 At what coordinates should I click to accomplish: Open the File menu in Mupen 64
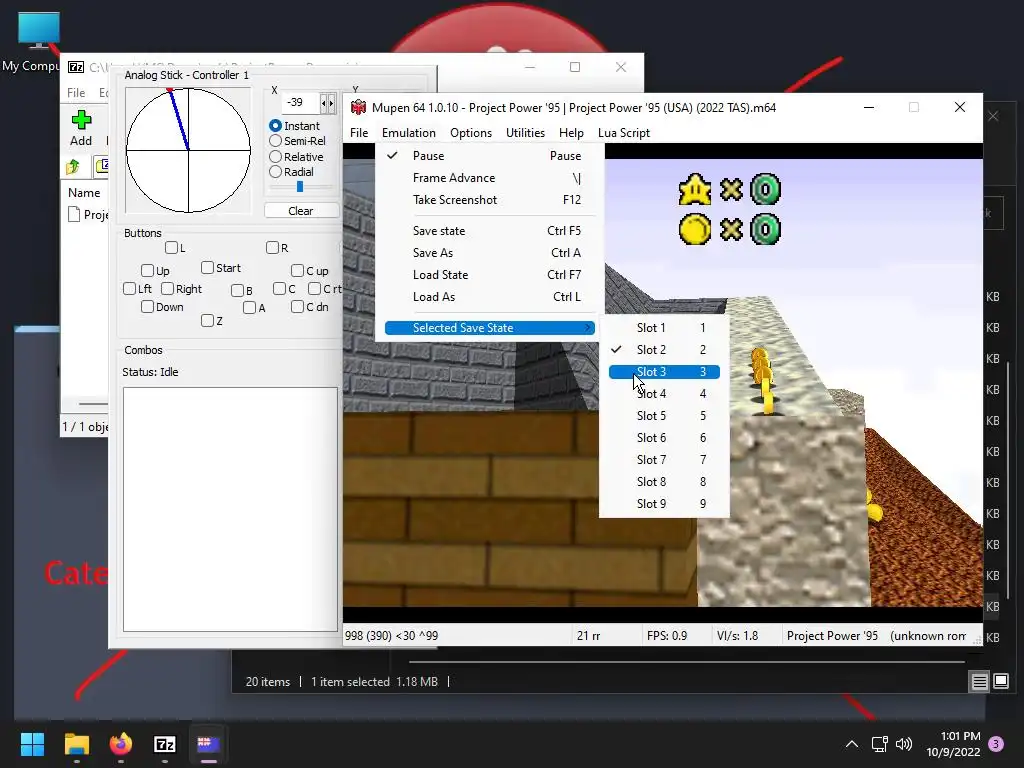point(359,133)
